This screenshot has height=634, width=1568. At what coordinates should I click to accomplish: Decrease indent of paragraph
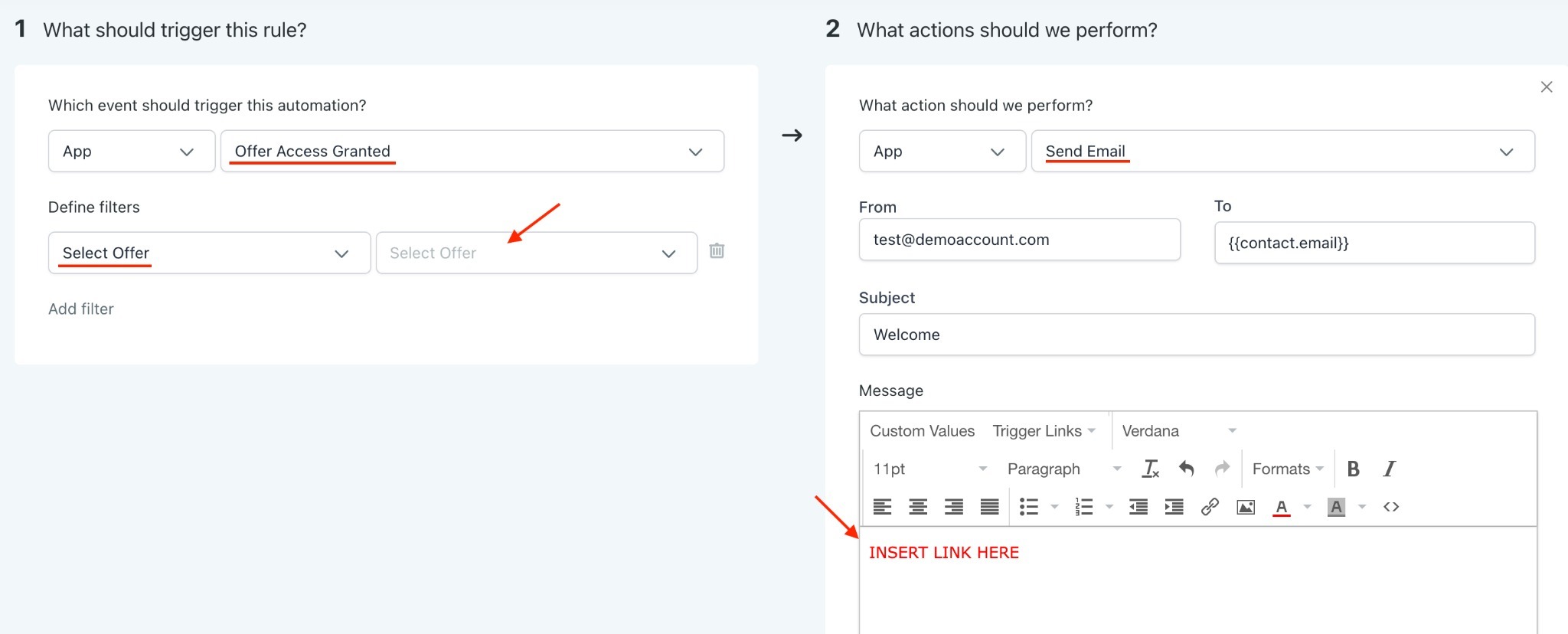(1138, 507)
